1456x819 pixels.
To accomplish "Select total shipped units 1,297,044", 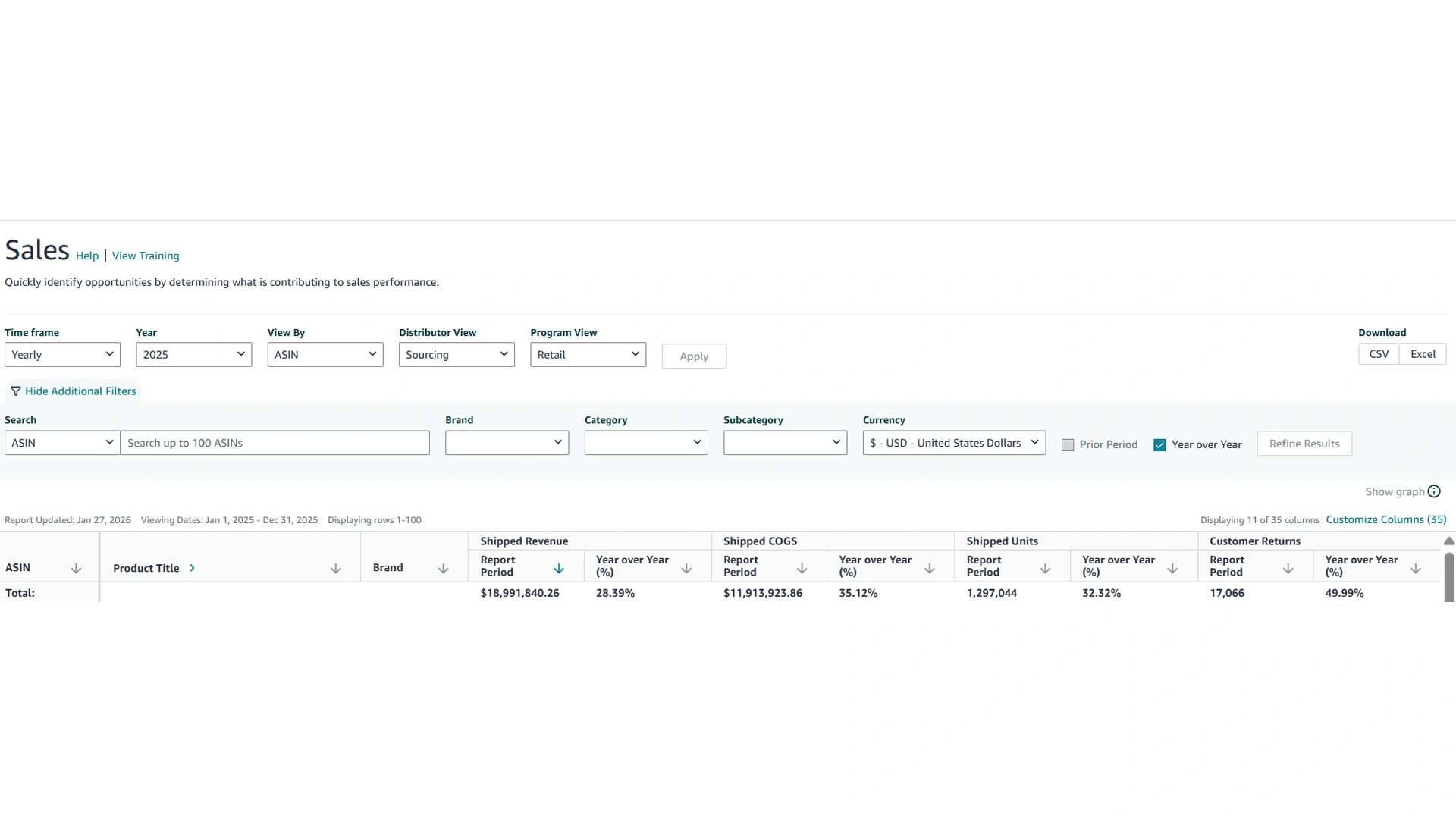I will coord(992,593).
